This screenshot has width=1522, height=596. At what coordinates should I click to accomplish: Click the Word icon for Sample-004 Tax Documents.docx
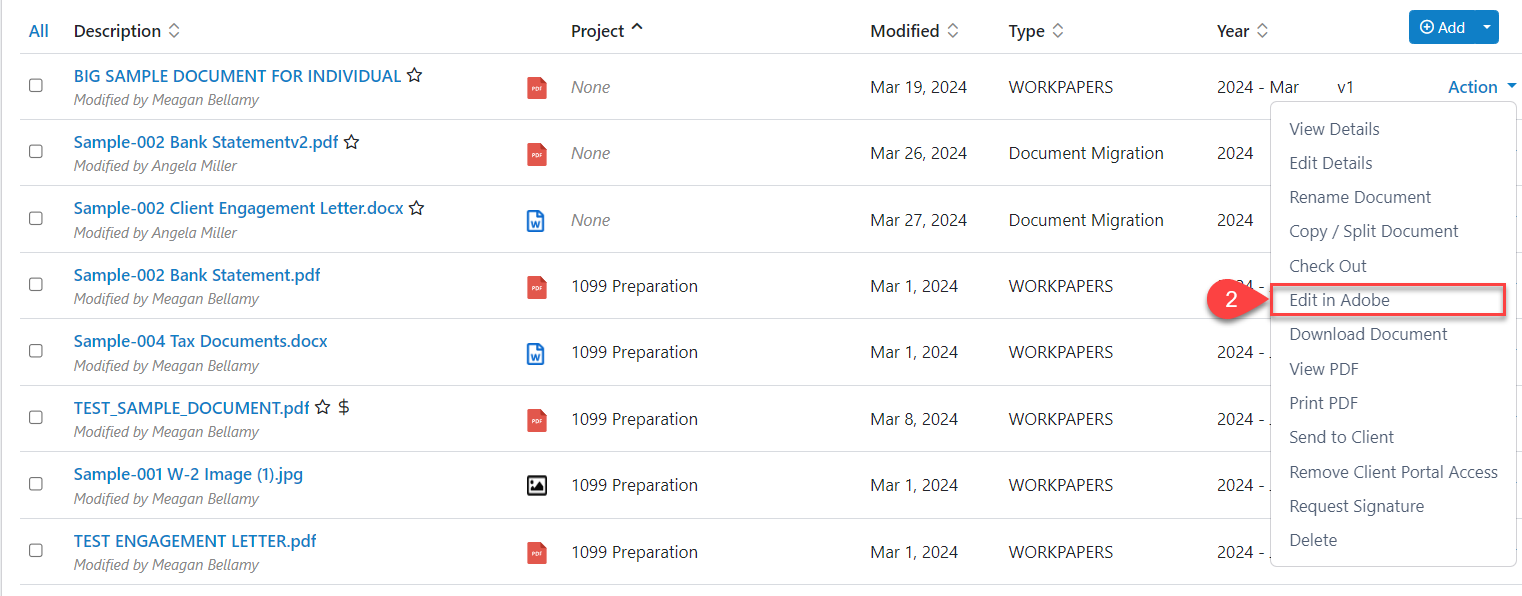pos(537,353)
